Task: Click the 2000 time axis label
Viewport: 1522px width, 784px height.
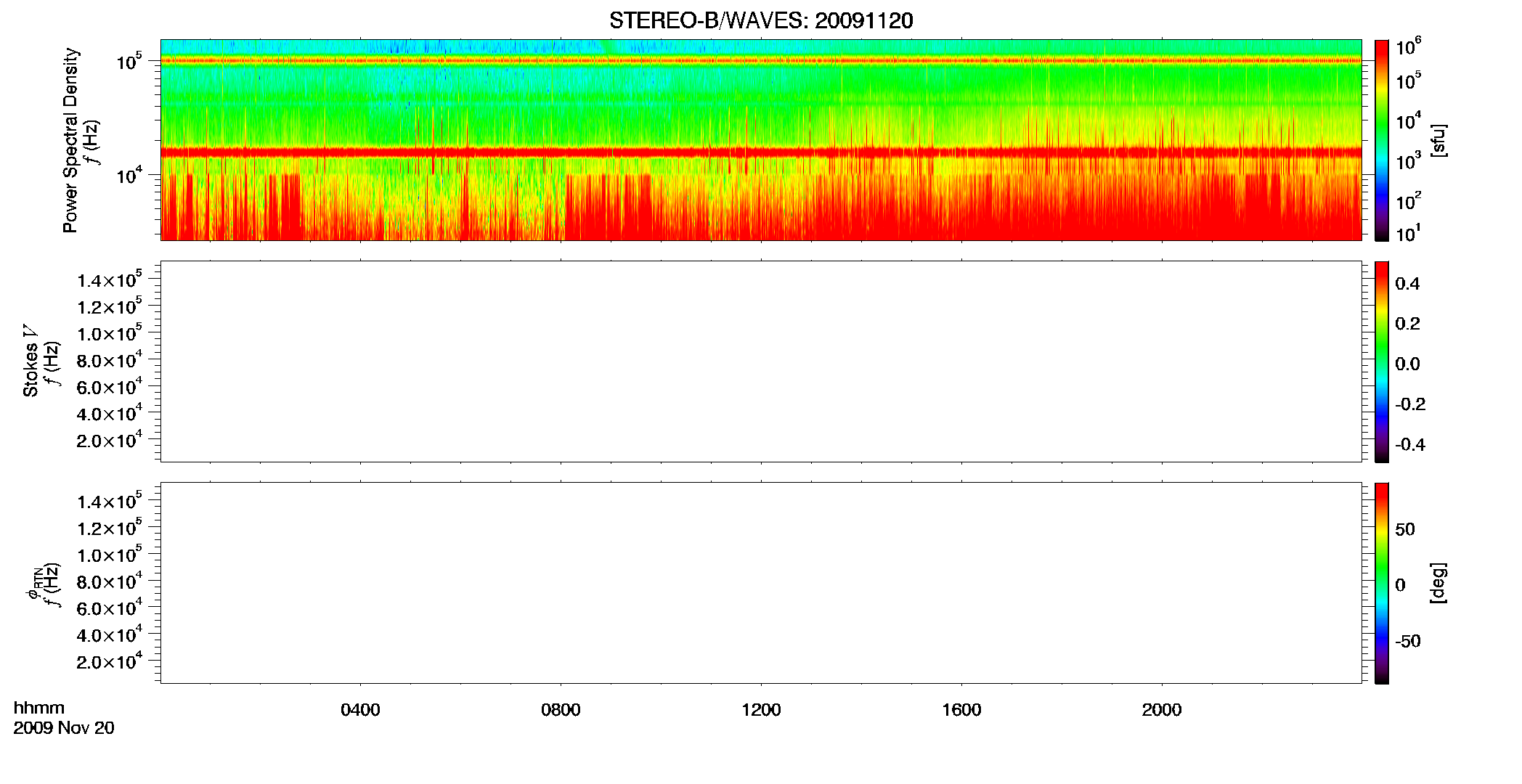Action: (x=1162, y=710)
